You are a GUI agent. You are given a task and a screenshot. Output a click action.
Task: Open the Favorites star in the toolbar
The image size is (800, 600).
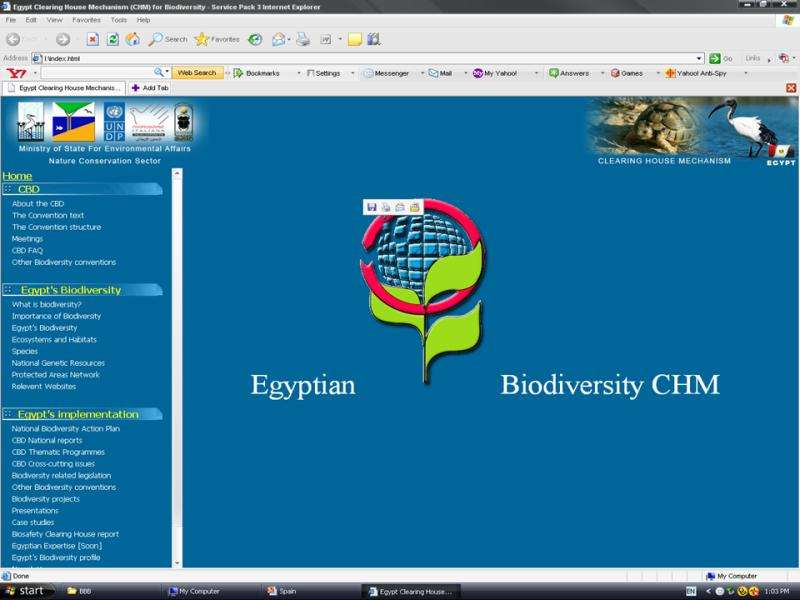pos(217,39)
